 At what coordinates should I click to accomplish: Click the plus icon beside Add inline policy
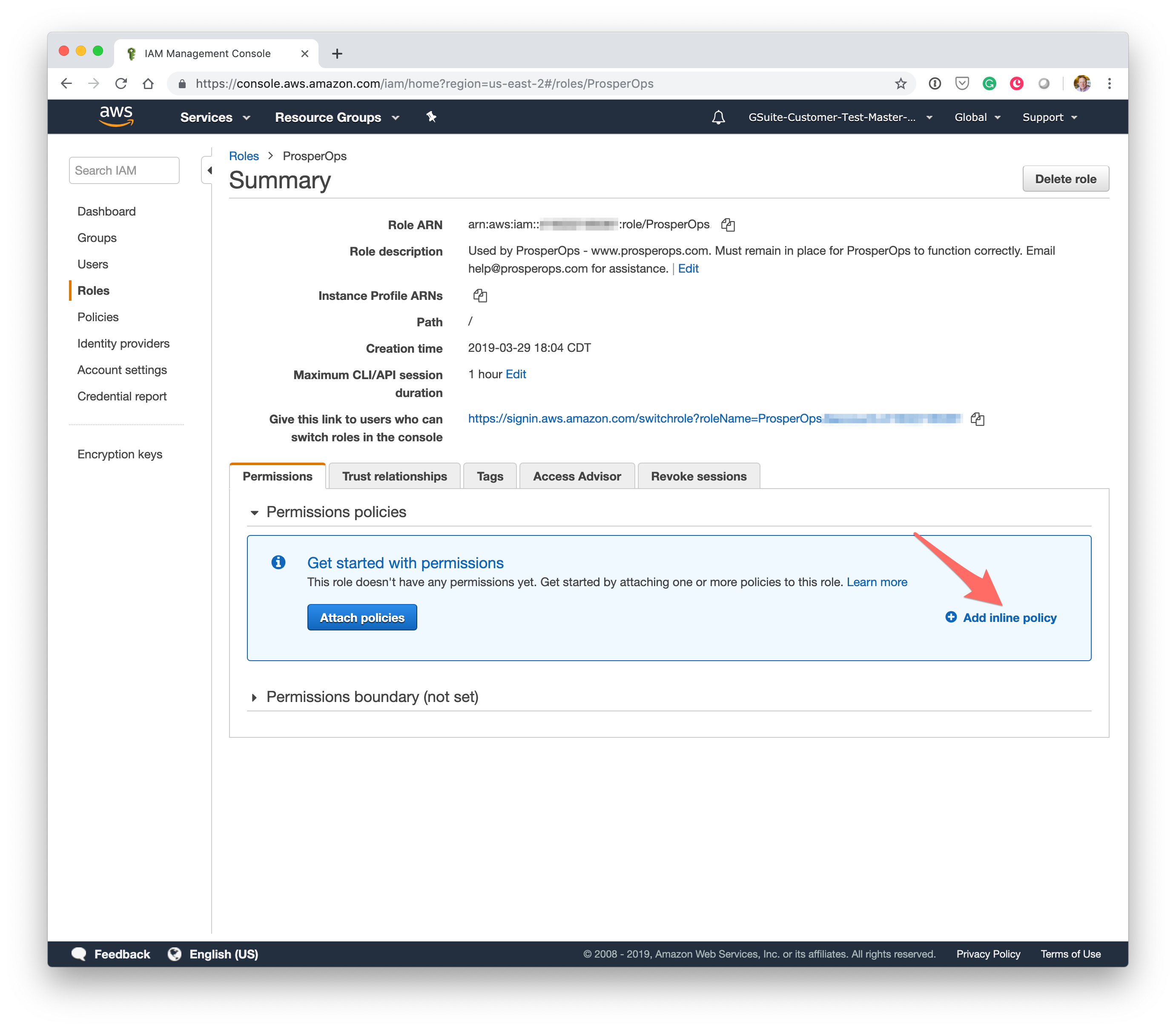coord(951,617)
